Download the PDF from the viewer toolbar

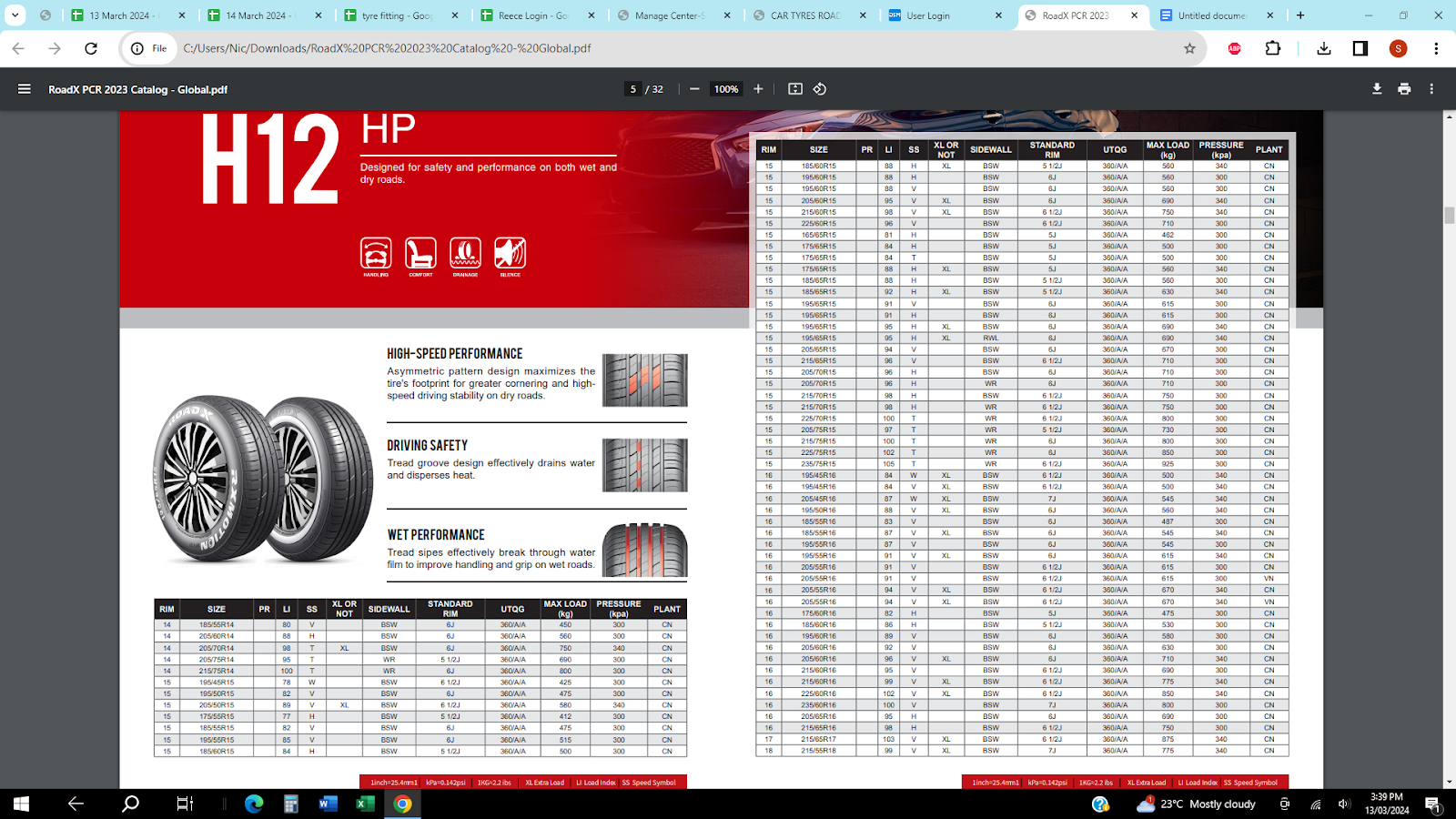pyautogui.click(x=1377, y=89)
